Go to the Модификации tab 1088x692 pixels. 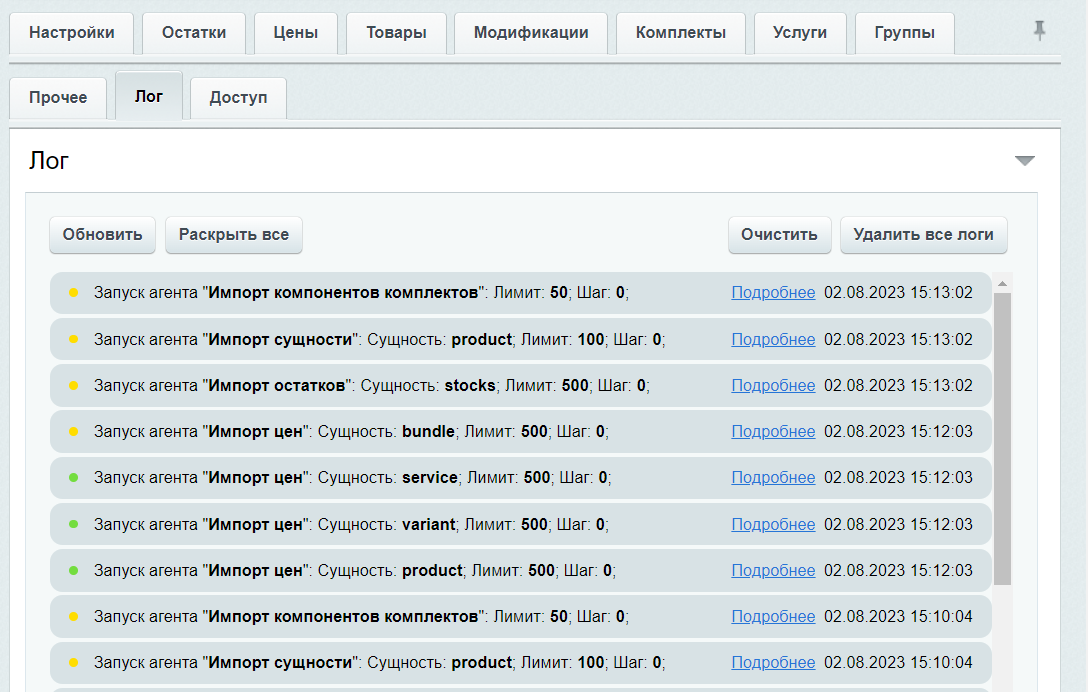[530, 33]
